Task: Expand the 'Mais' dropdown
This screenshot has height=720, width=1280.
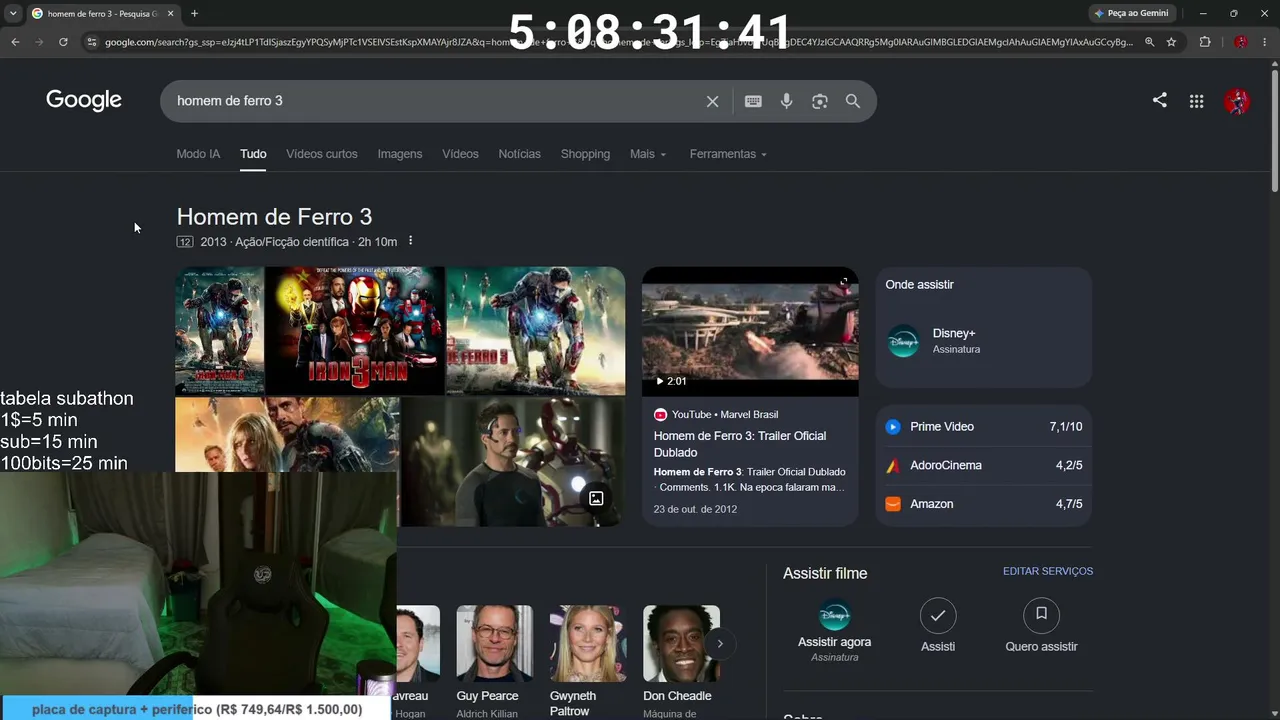Action: tap(648, 154)
